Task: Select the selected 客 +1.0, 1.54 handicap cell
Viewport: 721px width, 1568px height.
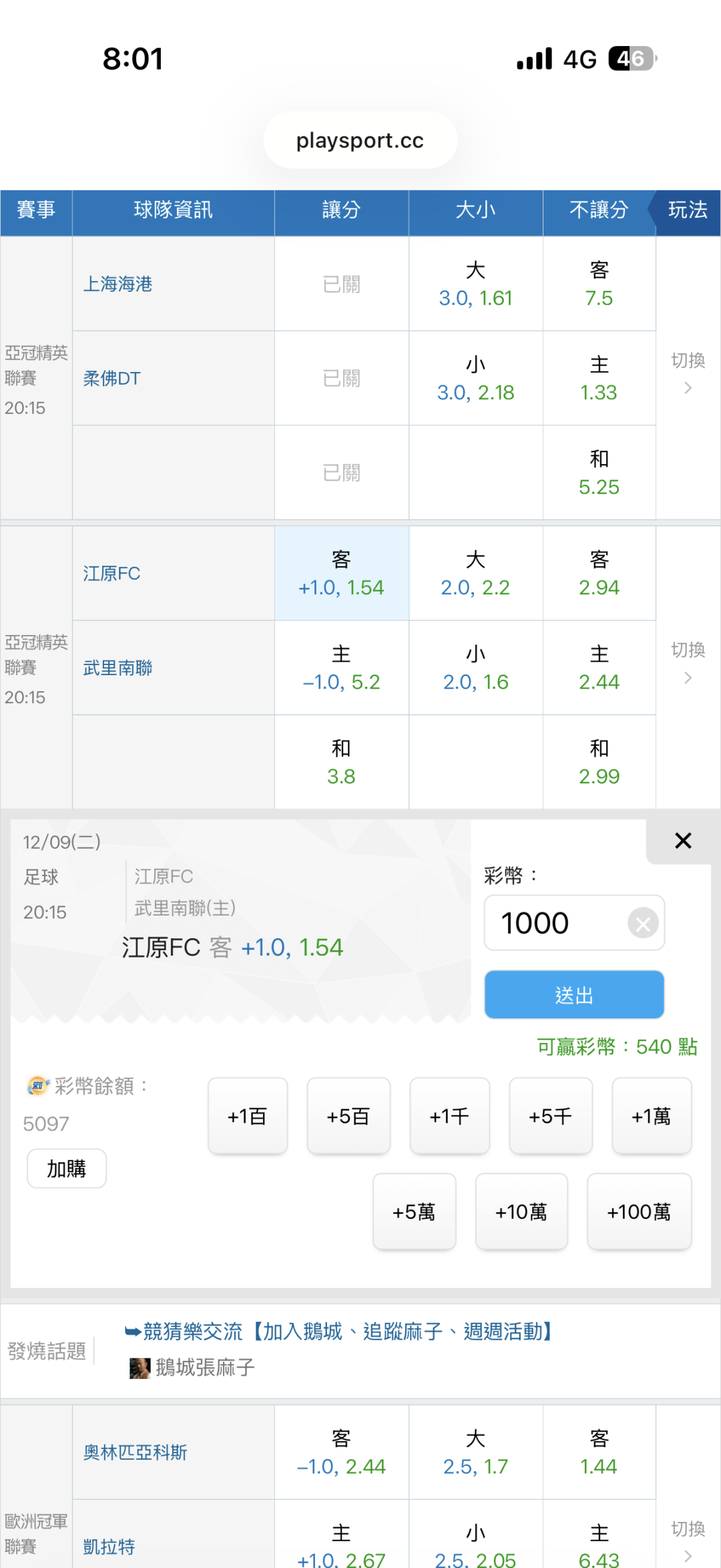Action: coord(341,574)
